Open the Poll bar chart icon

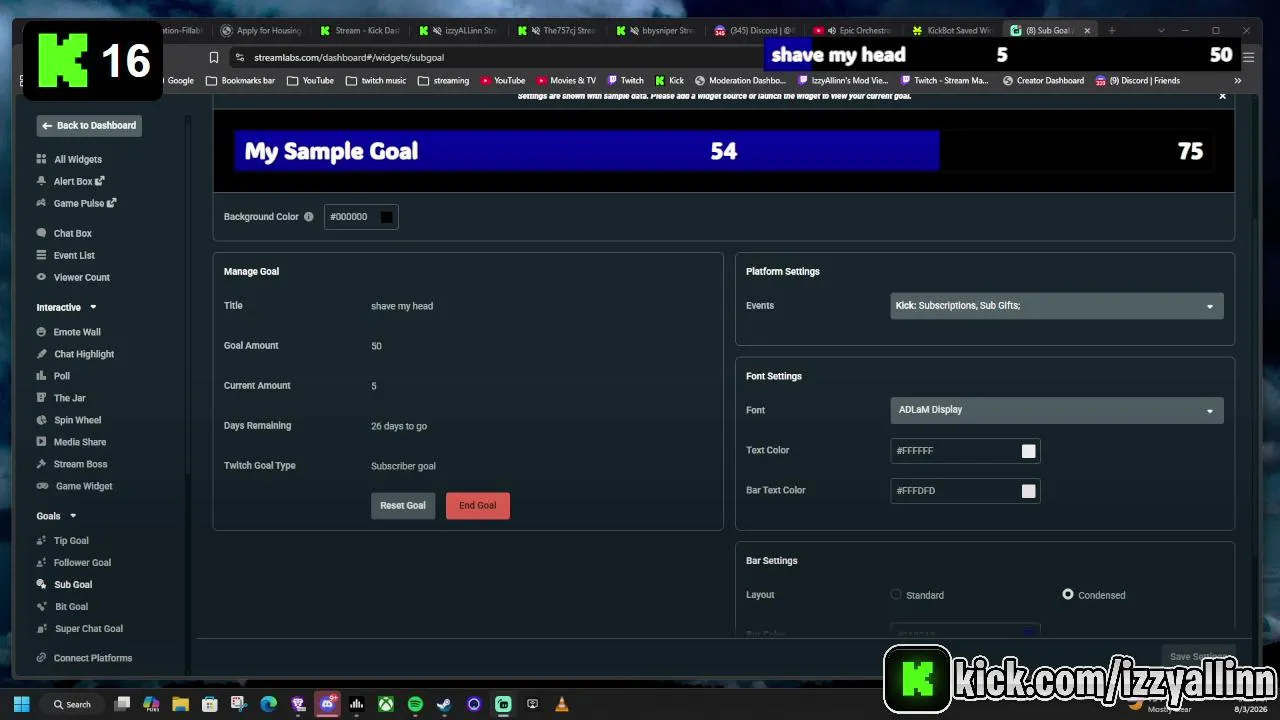[x=41, y=376]
